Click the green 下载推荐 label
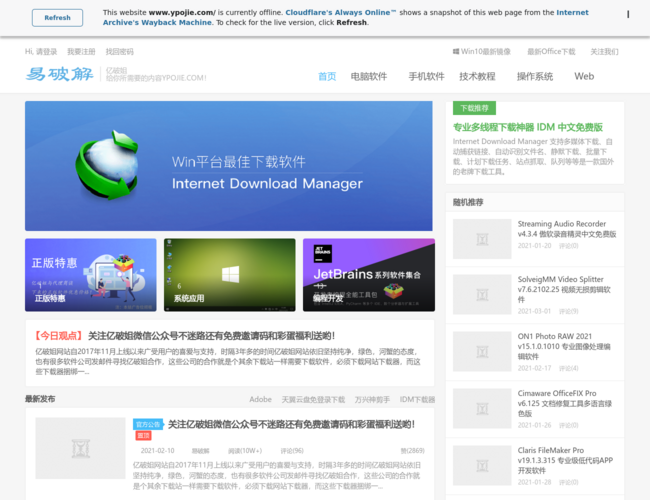This screenshot has height=500, width=650. (473, 108)
